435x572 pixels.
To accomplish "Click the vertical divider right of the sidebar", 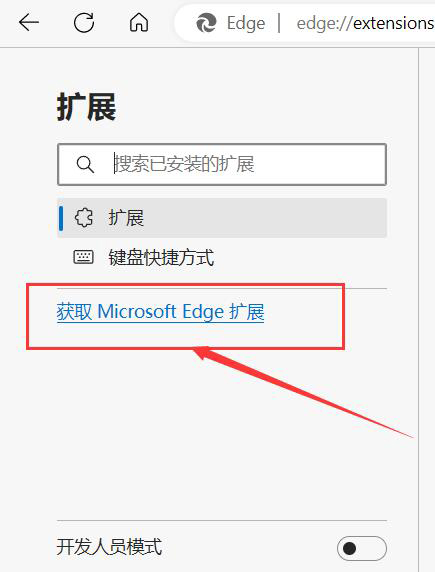I will 418,309.
